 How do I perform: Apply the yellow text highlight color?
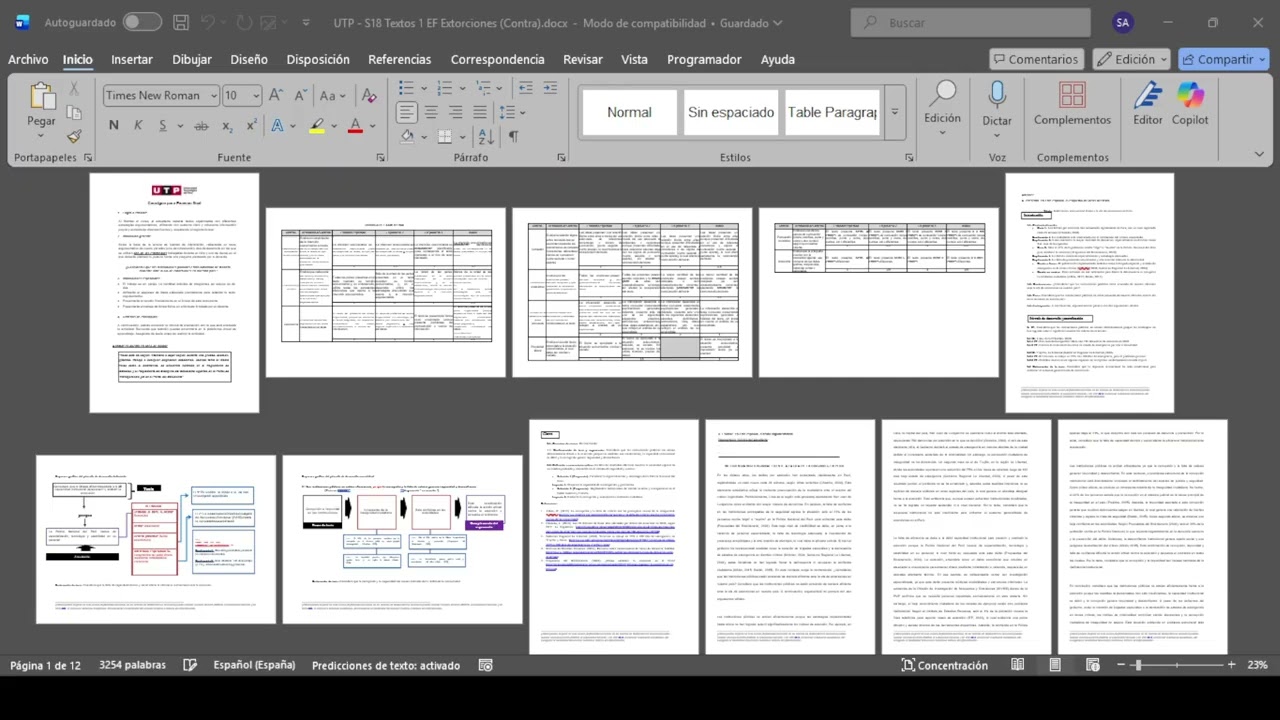pyautogui.click(x=316, y=125)
